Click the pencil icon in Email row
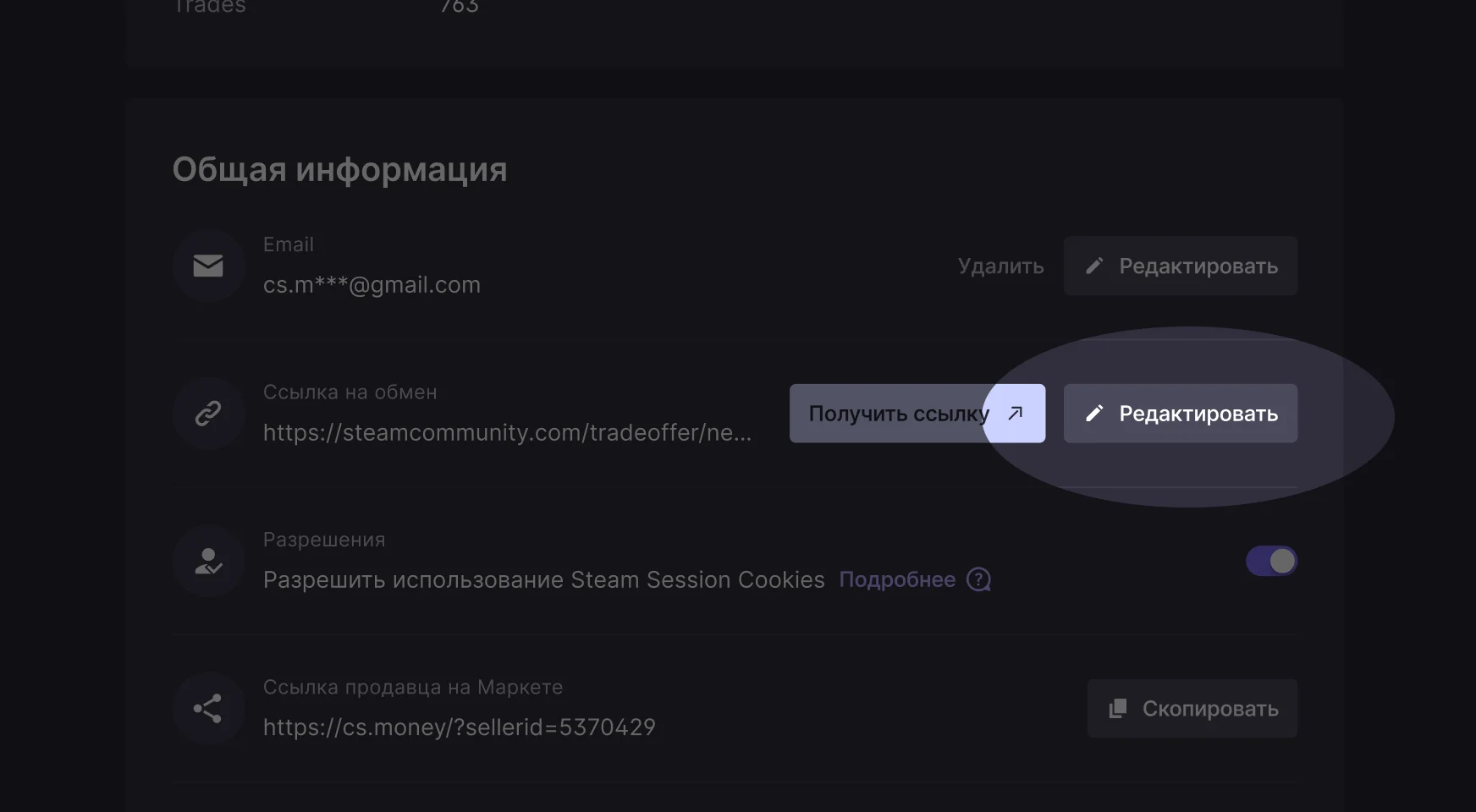This screenshot has width=1476, height=812. pos(1094,266)
